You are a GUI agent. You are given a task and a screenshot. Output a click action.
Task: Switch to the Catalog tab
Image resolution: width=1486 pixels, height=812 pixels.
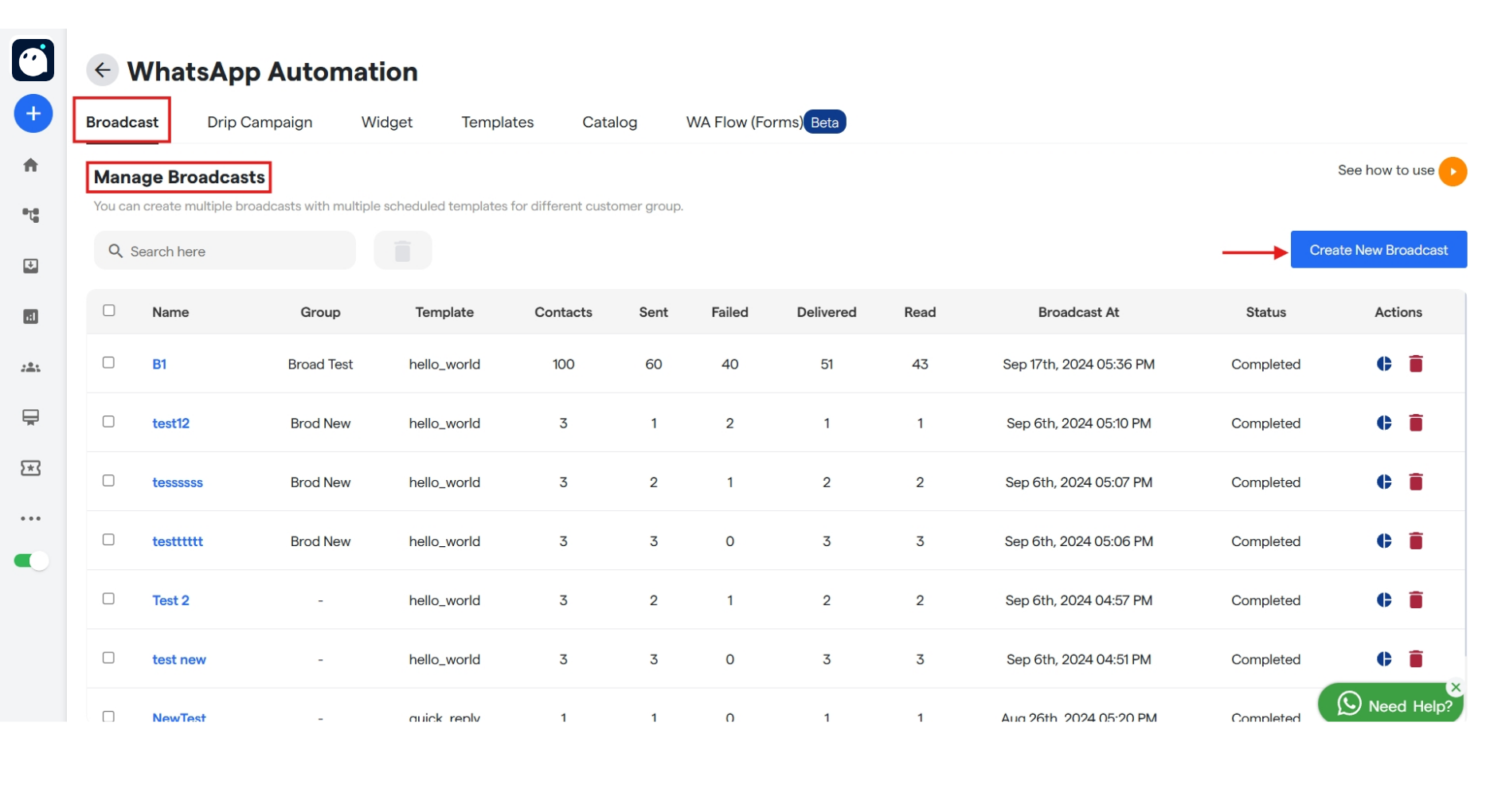click(x=609, y=122)
